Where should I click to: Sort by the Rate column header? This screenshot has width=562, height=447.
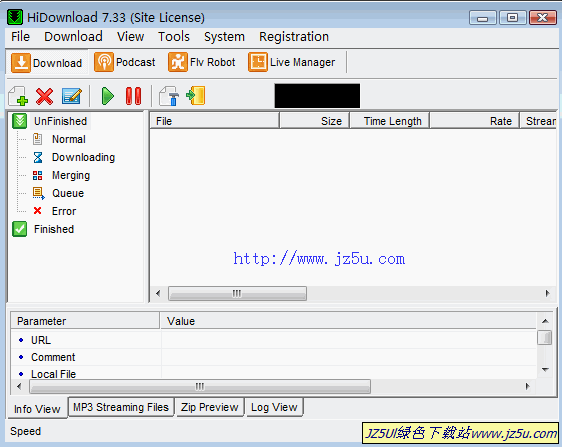pyautogui.click(x=475, y=121)
